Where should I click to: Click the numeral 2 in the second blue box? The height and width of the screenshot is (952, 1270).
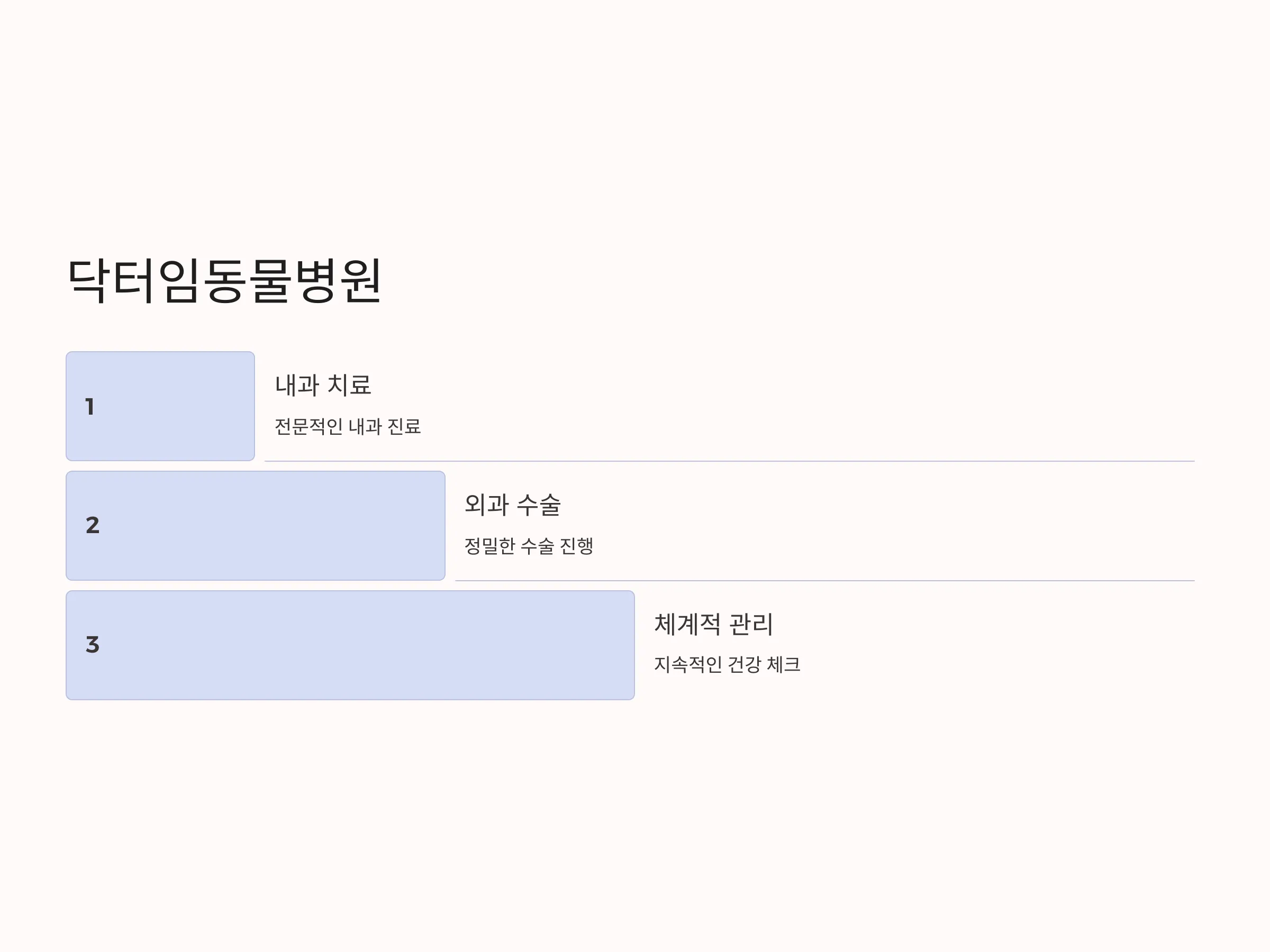click(93, 525)
